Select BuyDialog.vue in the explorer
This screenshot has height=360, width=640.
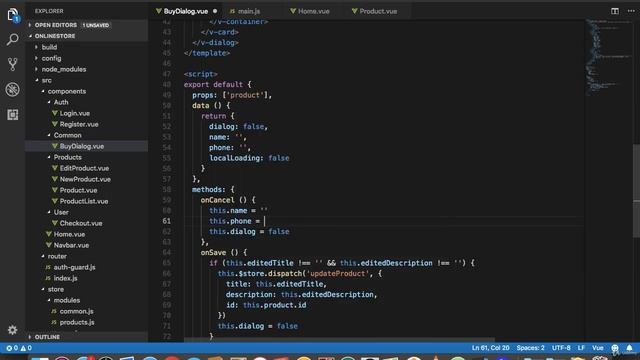[87, 146]
